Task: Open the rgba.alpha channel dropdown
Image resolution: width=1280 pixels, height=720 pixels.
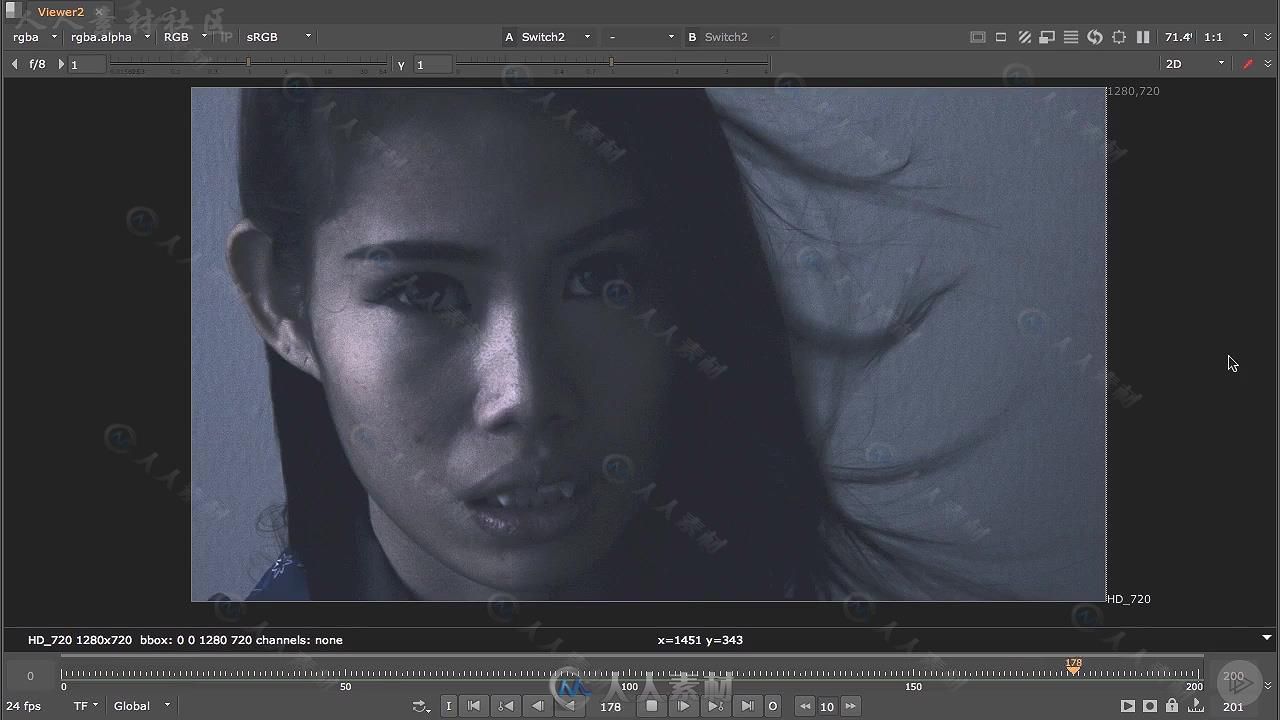Action: point(110,37)
